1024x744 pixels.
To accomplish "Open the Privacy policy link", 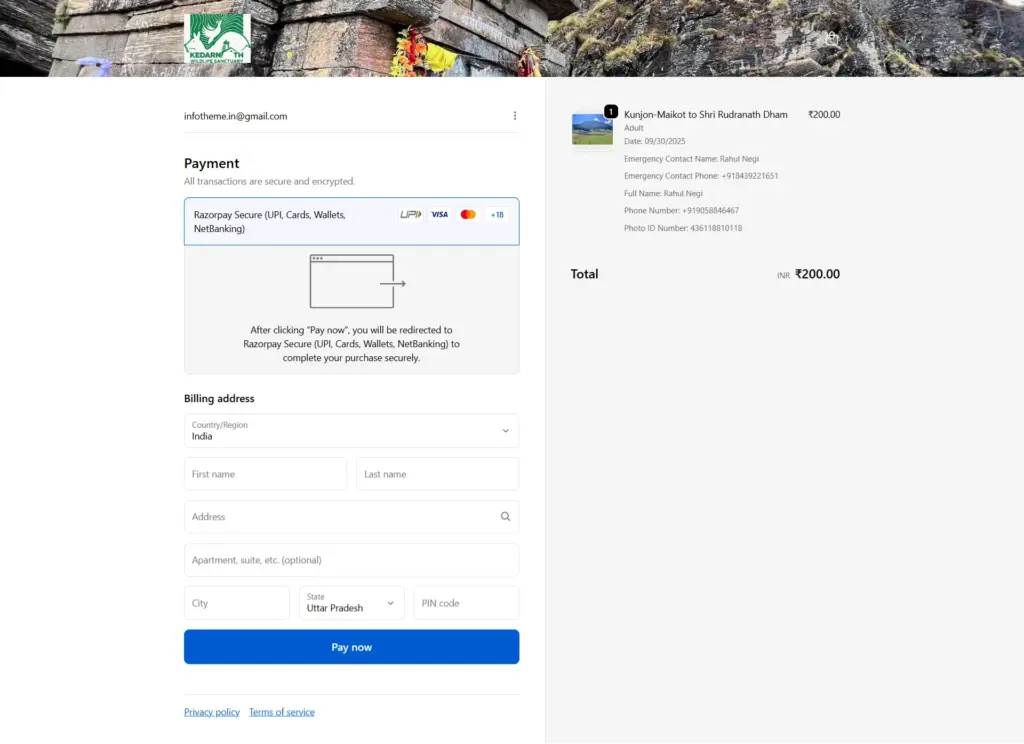I will point(212,712).
